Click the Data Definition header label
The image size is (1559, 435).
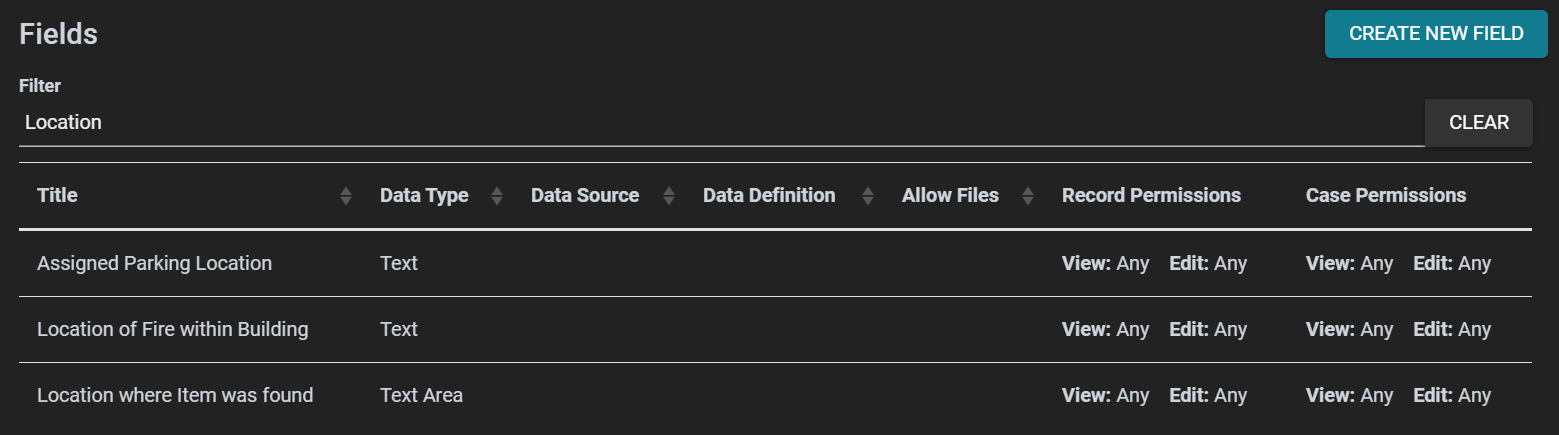(769, 196)
